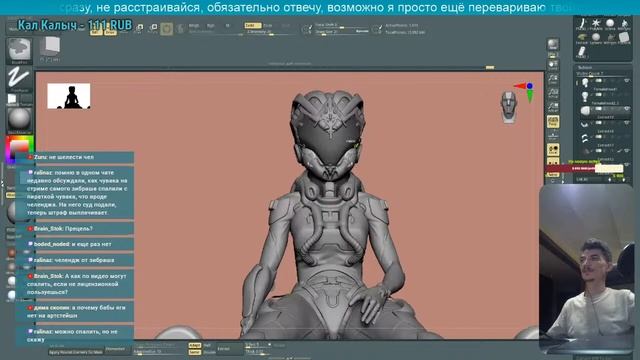
Task: Click the Z Intensity slider
Action: click(271, 32)
